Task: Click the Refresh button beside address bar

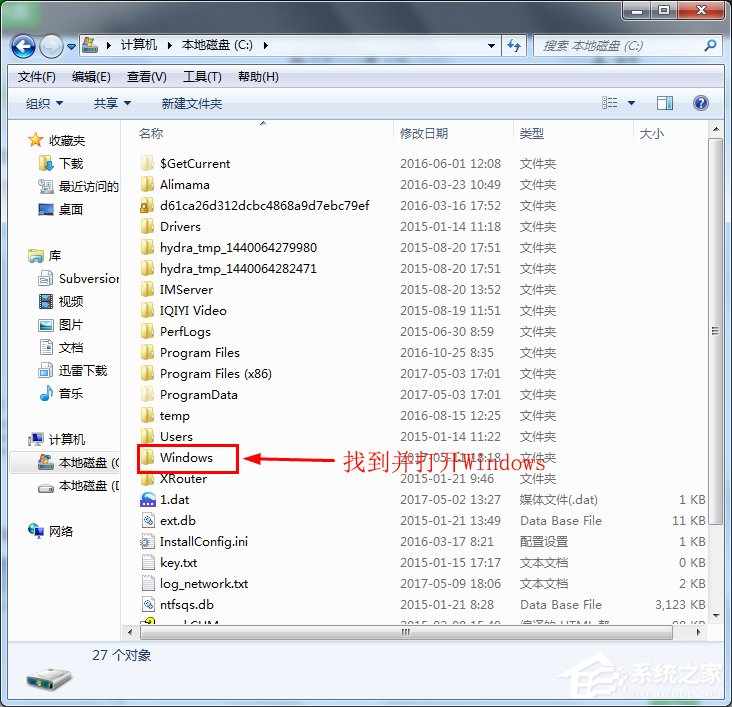Action: [514, 45]
